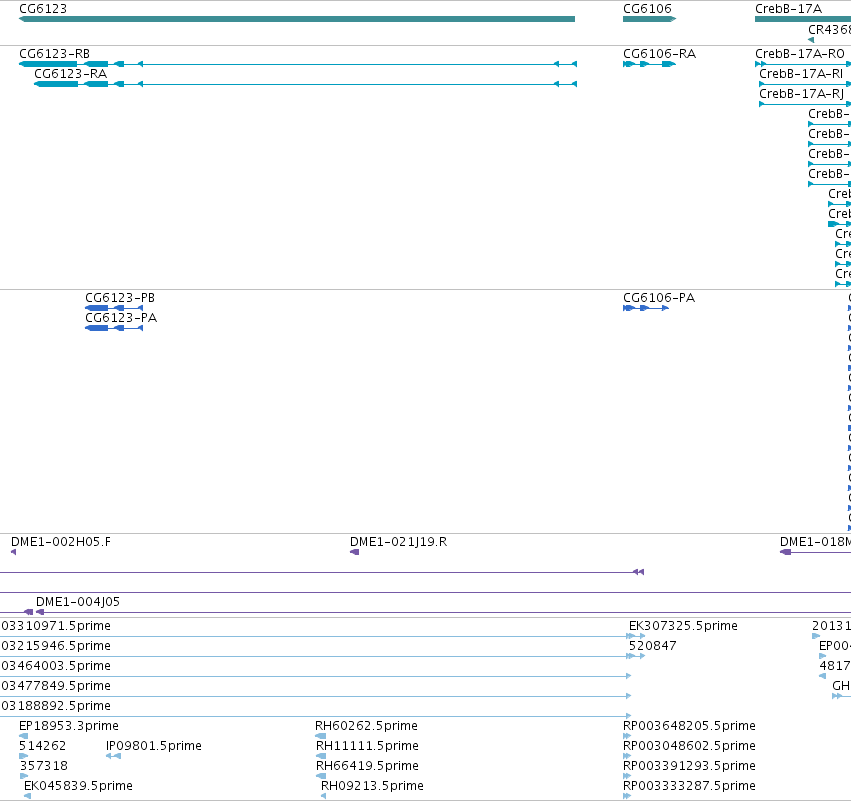The image size is (851, 801).
Task: Select DME1-004J05 label
Action: [78, 602]
